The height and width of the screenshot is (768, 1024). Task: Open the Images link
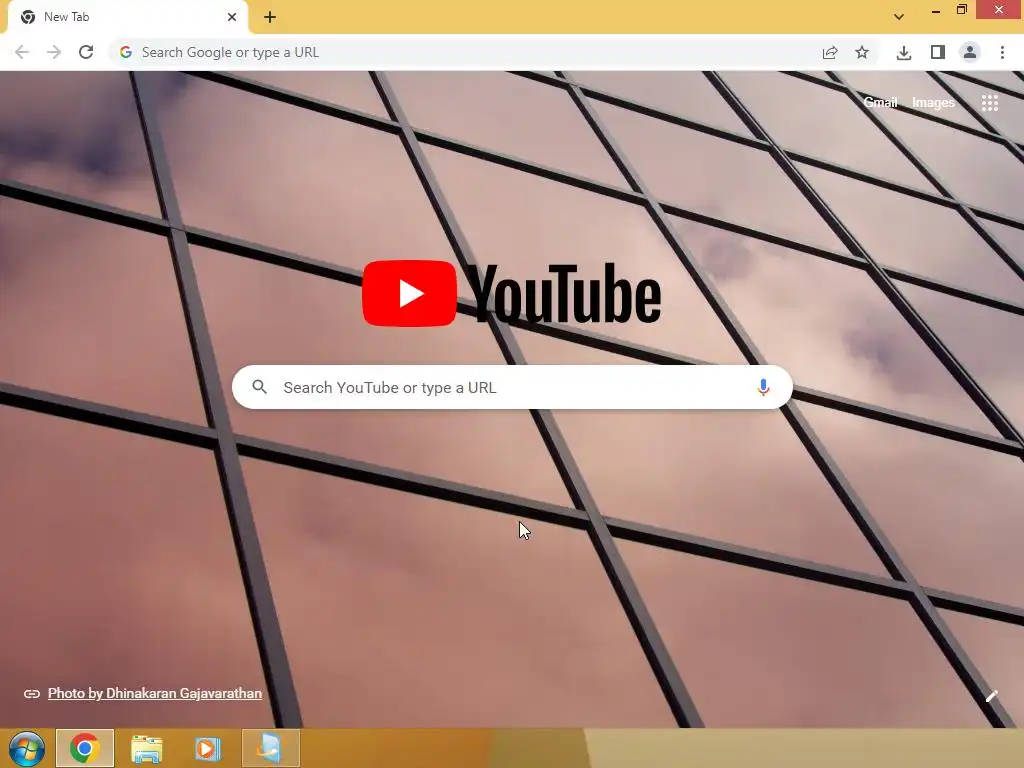[933, 103]
